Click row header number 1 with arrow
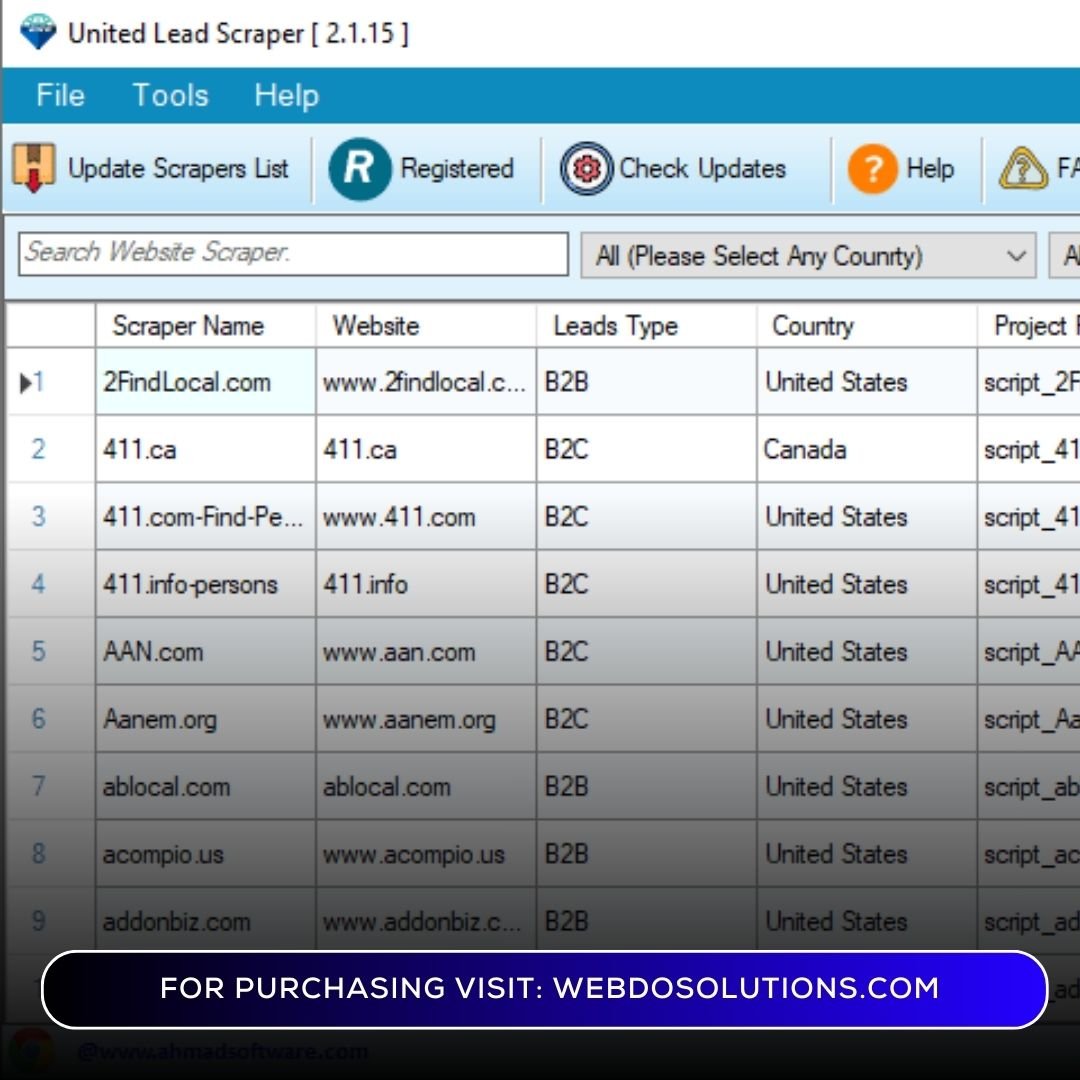Viewport: 1080px width, 1080px height. (x=50, y=382)
